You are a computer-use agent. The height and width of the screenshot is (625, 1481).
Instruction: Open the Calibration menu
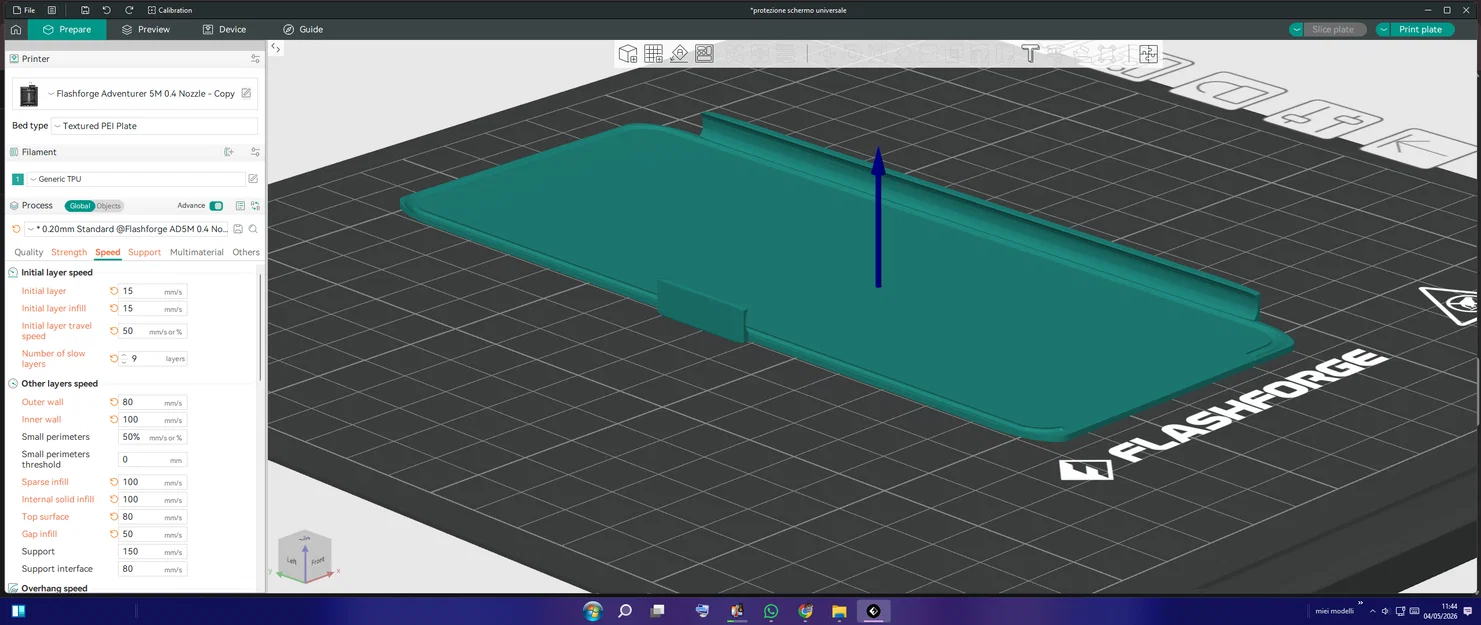170,10
